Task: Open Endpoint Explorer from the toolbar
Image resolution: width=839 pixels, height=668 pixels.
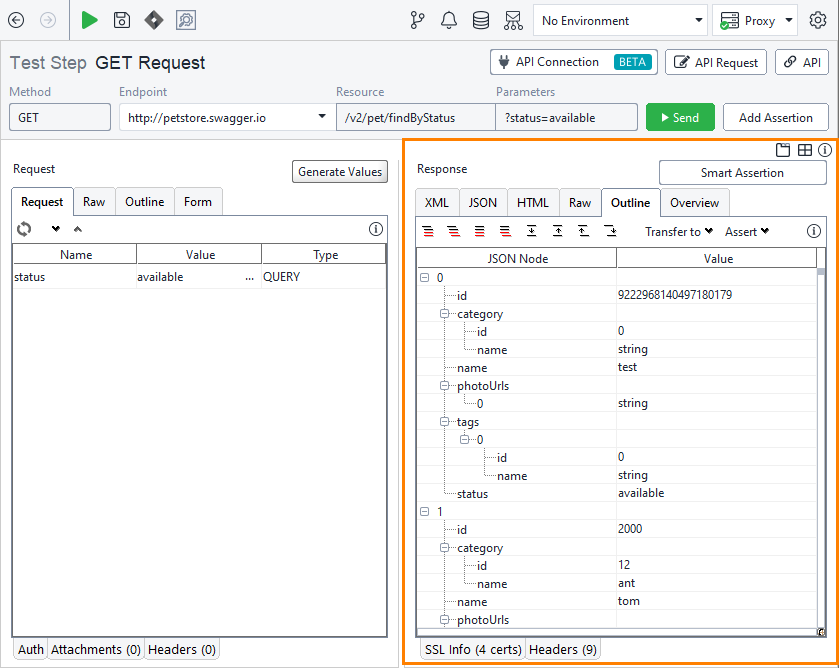Action: tap(513, 20)
